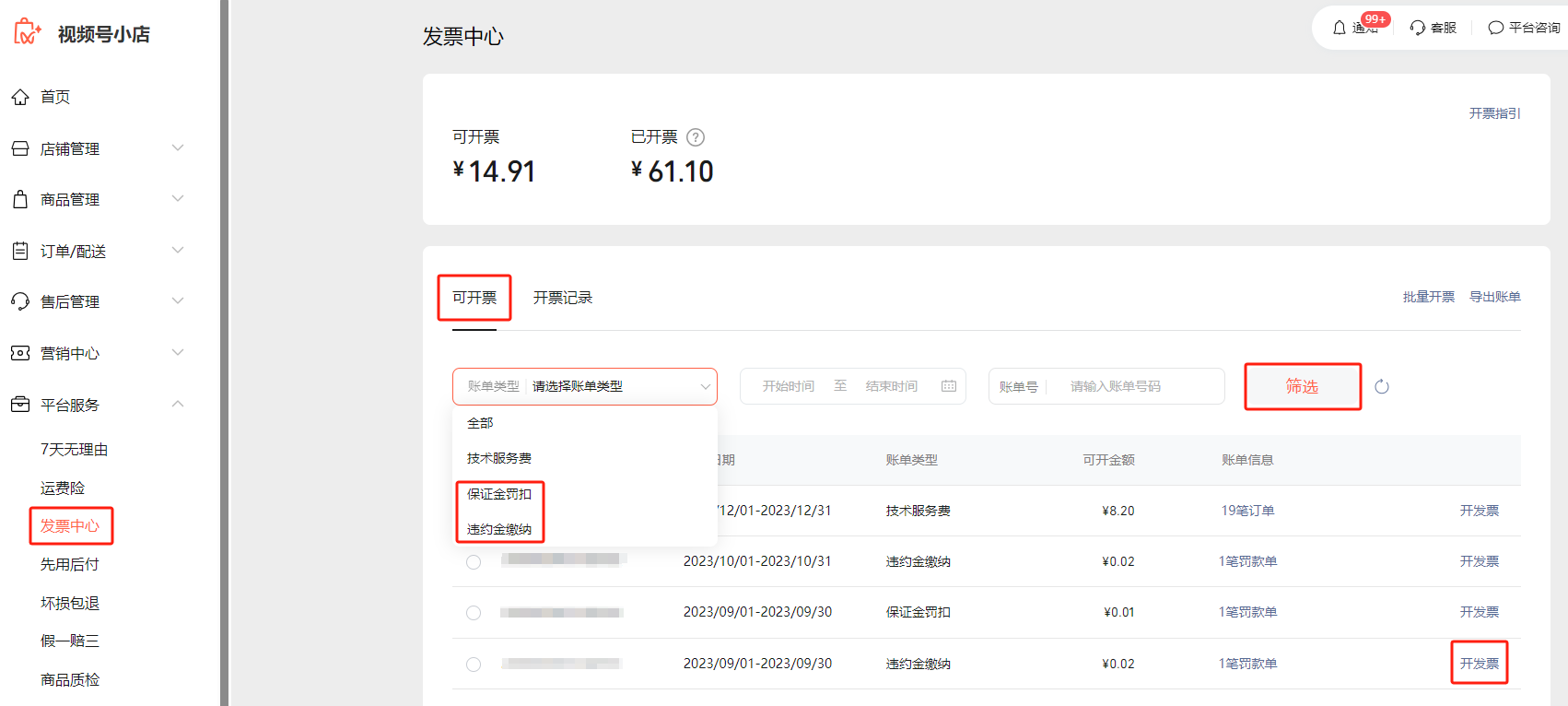Open the 账单类型 dropdown selector
Screen dimensions: 1568x706
point(584,386)
